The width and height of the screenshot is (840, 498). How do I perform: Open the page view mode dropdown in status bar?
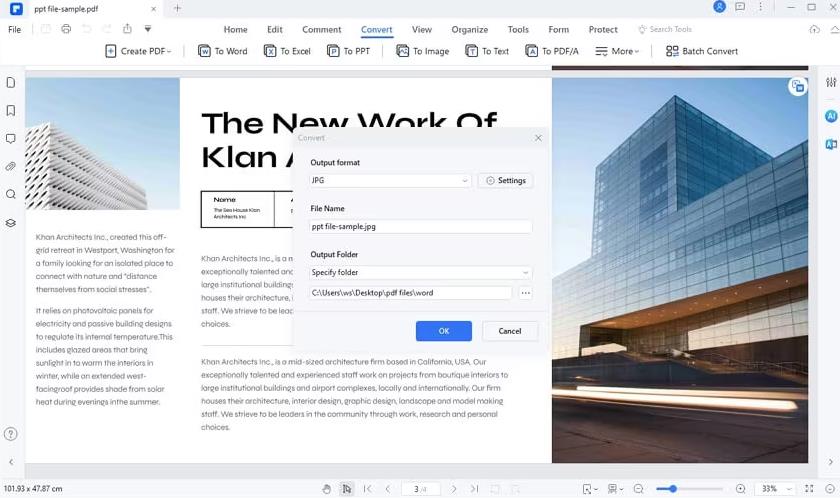(614, 489)
